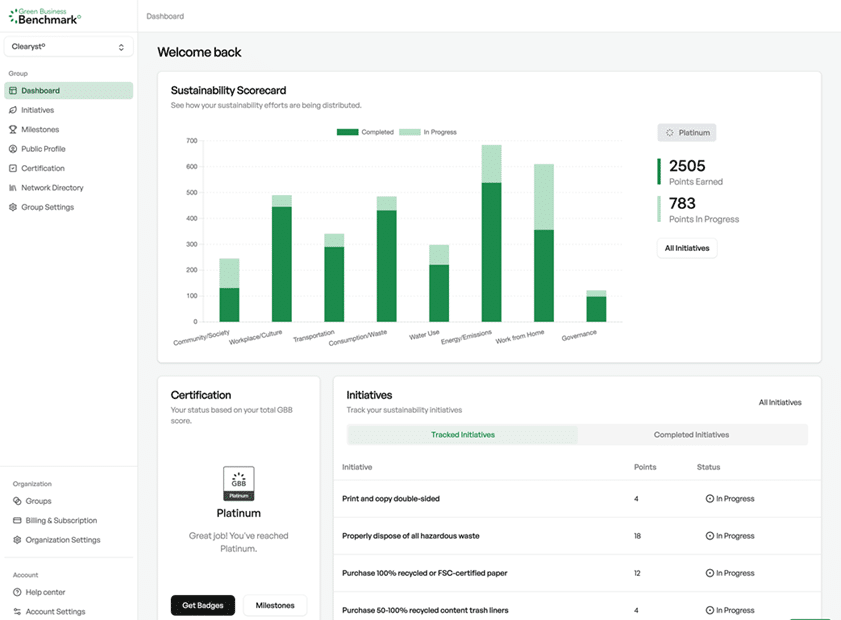
Task: Click the Dashboard icon in sidebar
Action: tap(13, 91)
